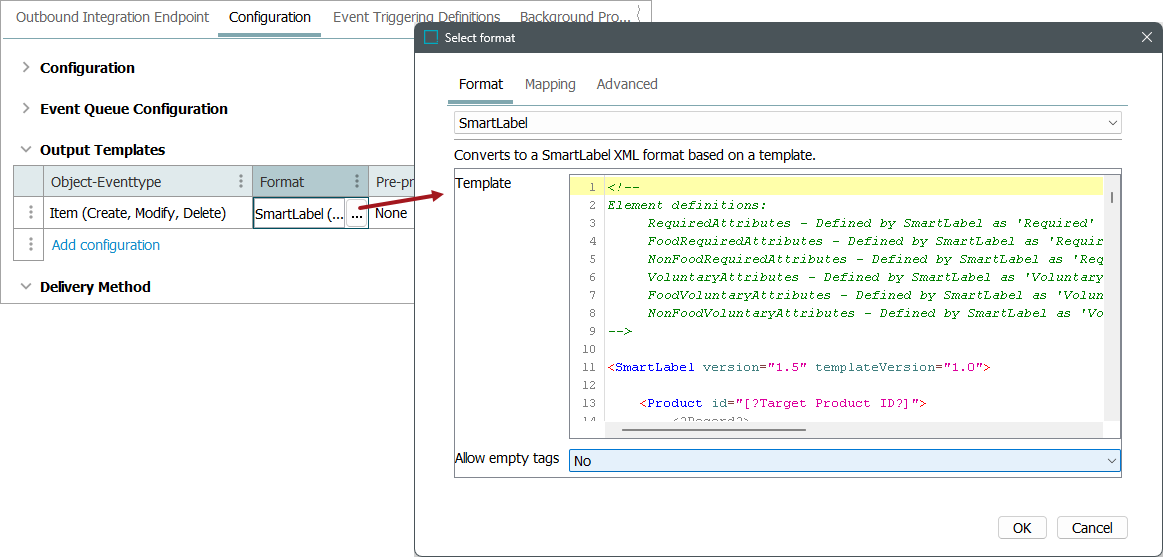
Task: Click the template editor horizontal scrollbar
Action: [713, 430]
